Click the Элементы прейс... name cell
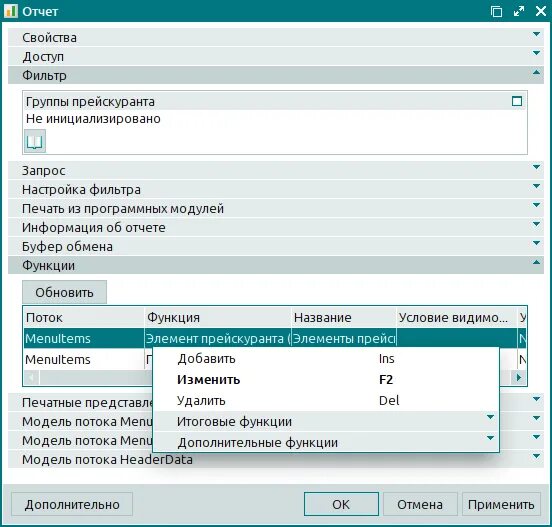 click(x=344, y=338)
